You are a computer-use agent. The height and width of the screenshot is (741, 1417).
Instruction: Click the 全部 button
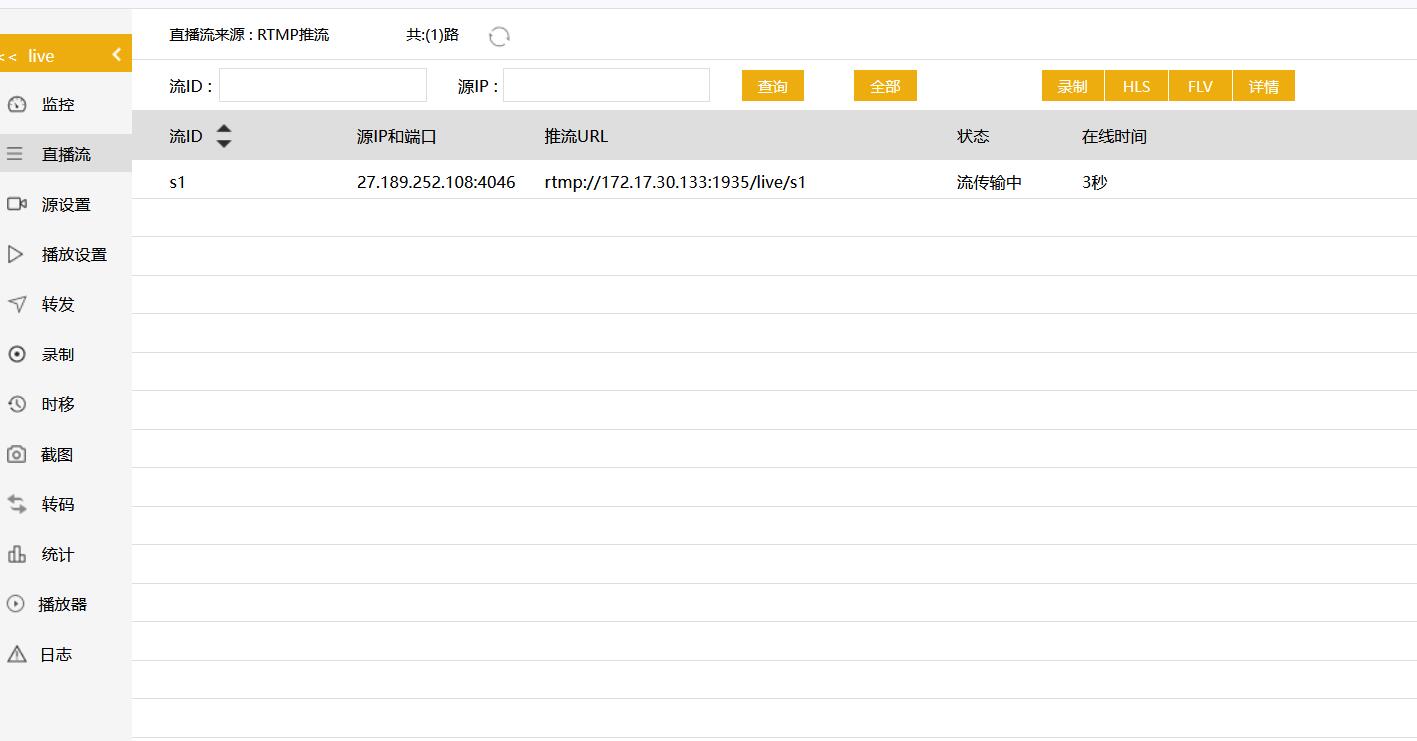[885, 86]
